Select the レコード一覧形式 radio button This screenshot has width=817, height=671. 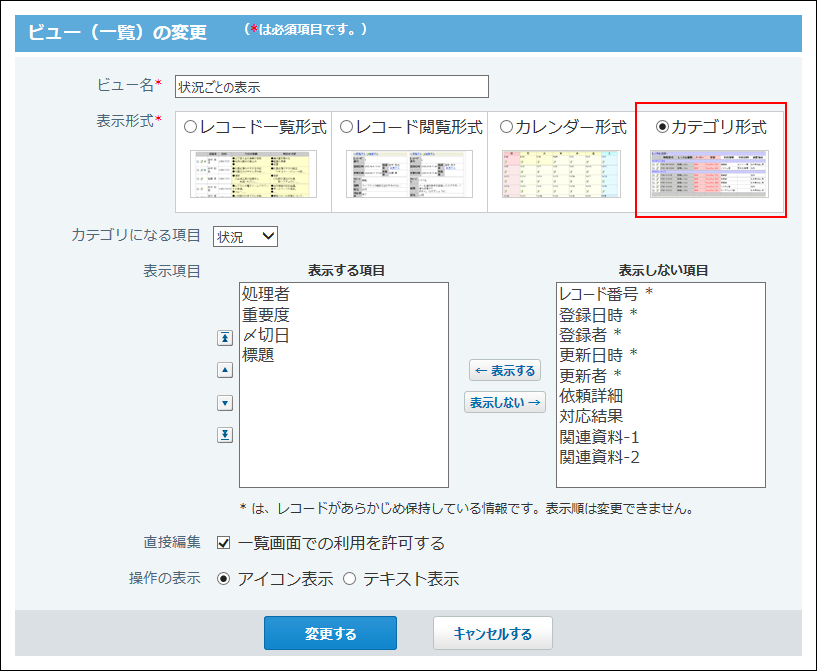(x=190, y=127)
